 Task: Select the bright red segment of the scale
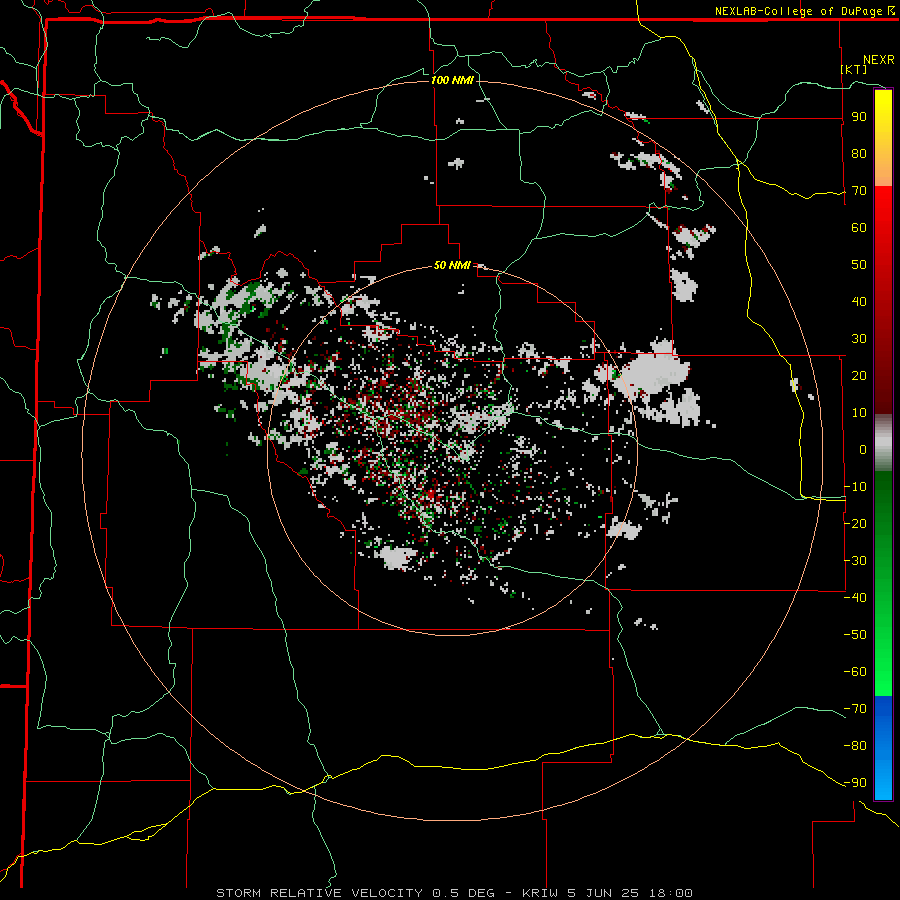coord(883,230)
